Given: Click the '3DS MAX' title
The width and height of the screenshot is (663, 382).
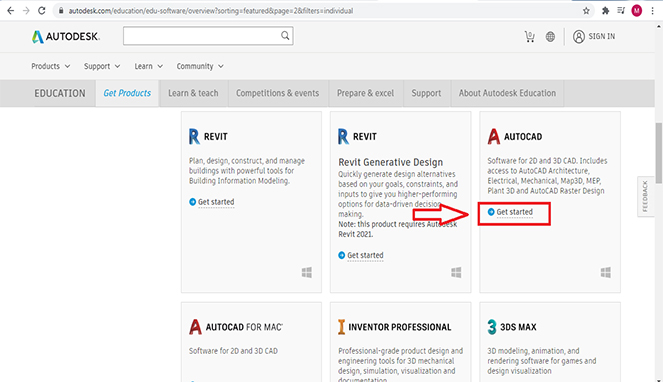Looking at the screenshot, I should [x=518, y=327].
